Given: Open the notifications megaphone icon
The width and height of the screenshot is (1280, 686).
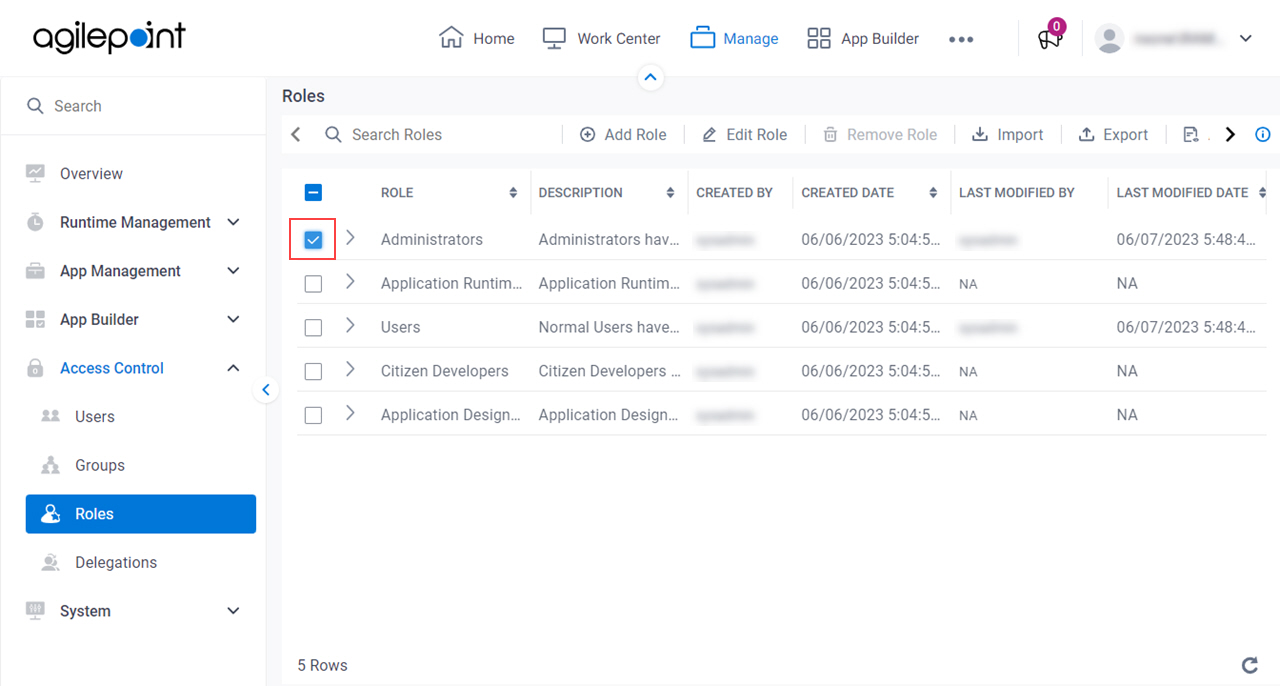Looking at the screenshot, I should 1049,39.
